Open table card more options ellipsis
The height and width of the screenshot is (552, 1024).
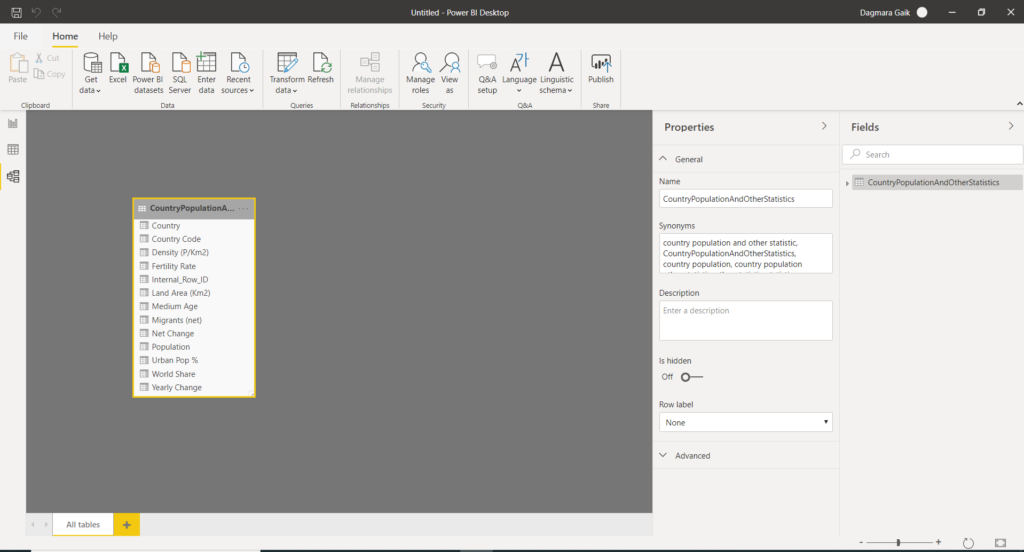pos(244,208)
